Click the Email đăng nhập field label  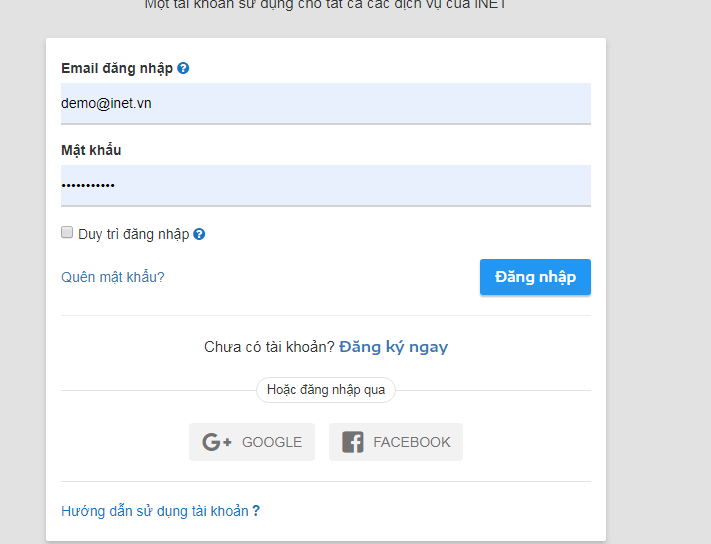[x=117, y=68]
